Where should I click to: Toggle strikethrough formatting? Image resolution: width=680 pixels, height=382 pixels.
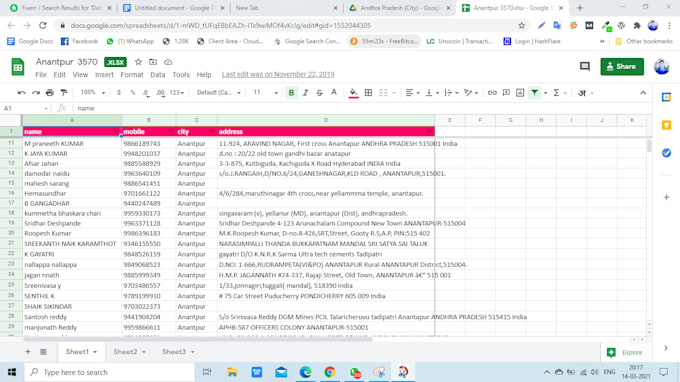(x=320, y=93)
